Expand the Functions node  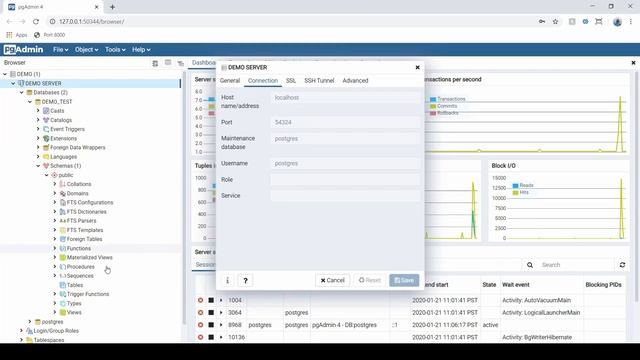55,248
